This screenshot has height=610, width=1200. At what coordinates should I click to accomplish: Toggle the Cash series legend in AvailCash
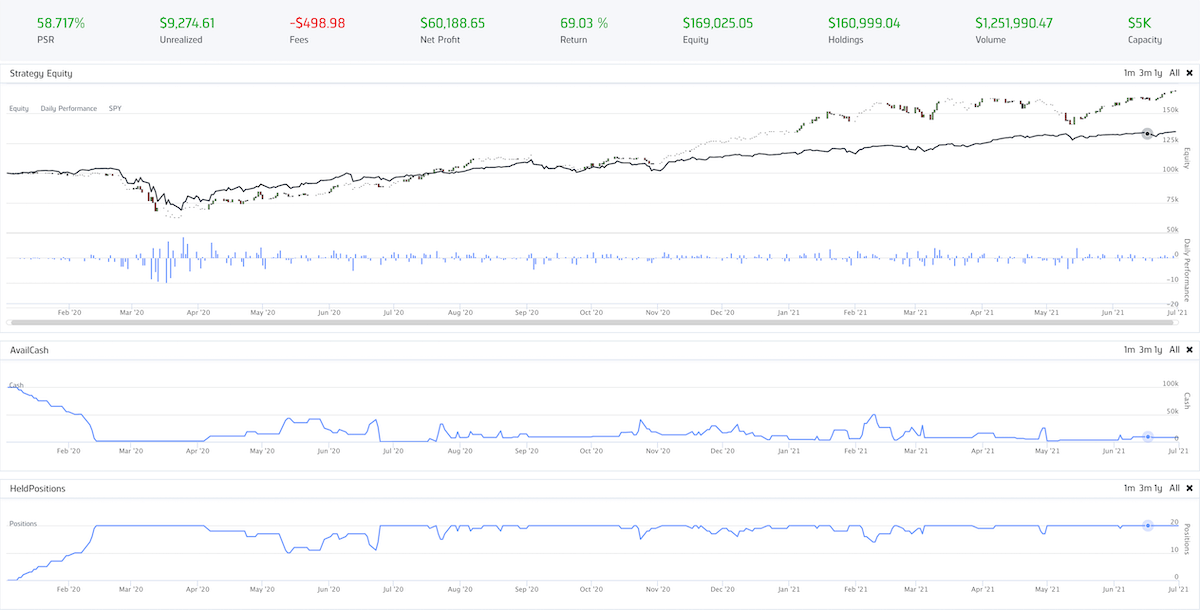[x=16, y=385]
